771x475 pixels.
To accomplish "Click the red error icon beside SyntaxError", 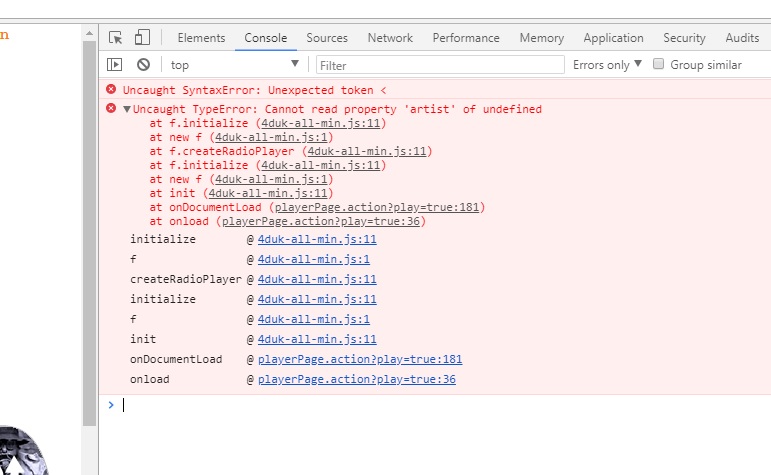I will click(x=111, y=90).
